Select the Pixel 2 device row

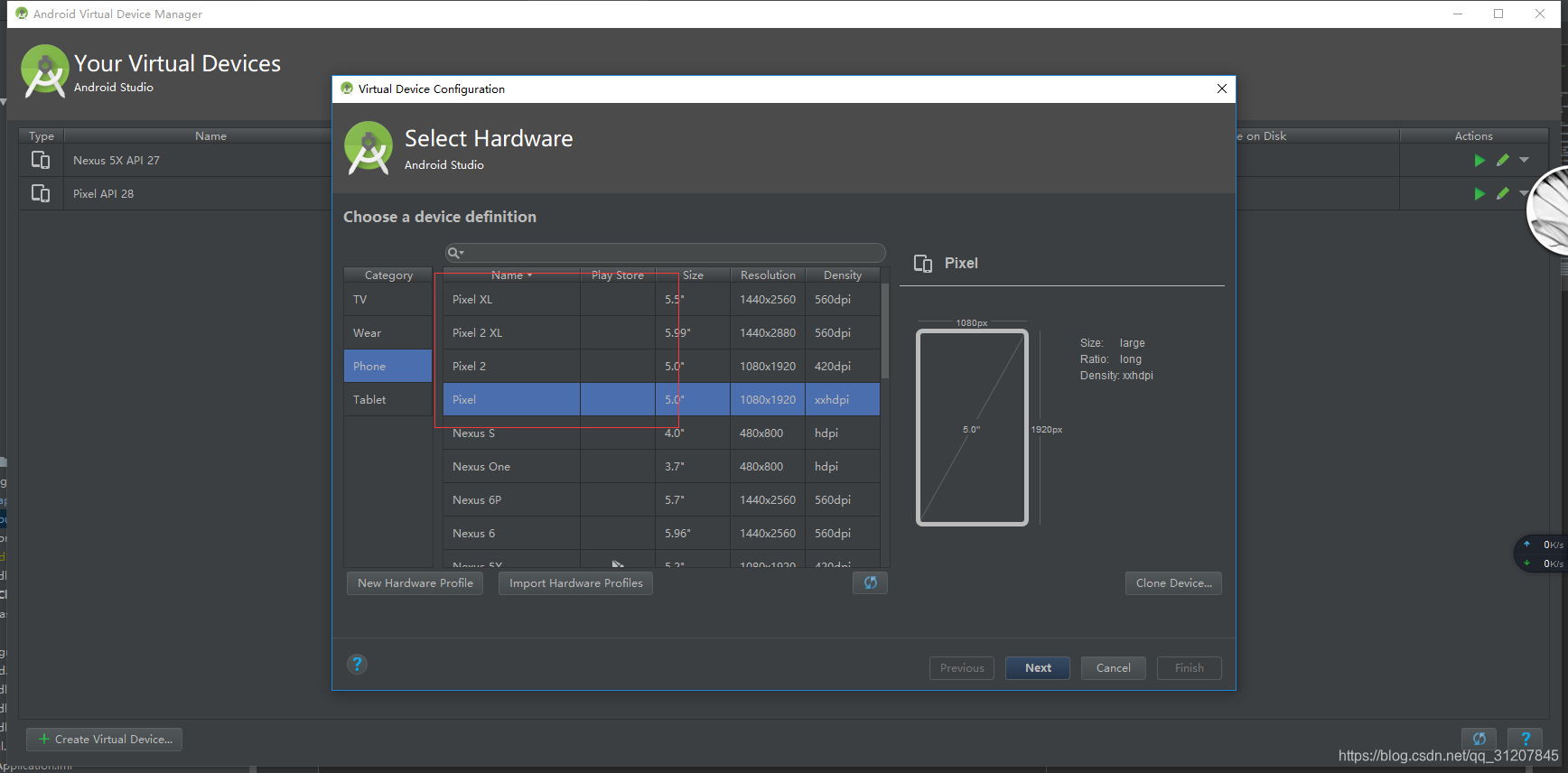[x=661, y=366]
